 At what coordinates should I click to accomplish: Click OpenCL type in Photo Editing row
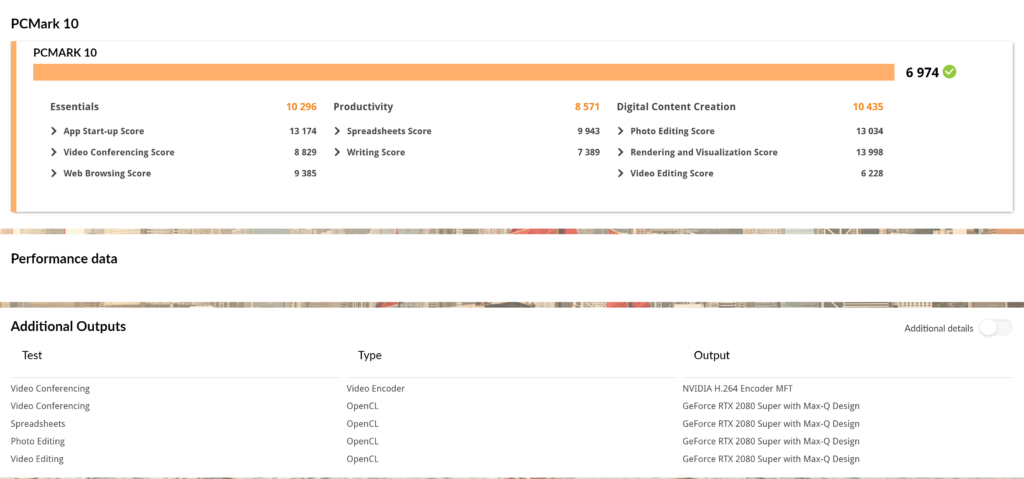pyautogui.click(x=362, y=441)
